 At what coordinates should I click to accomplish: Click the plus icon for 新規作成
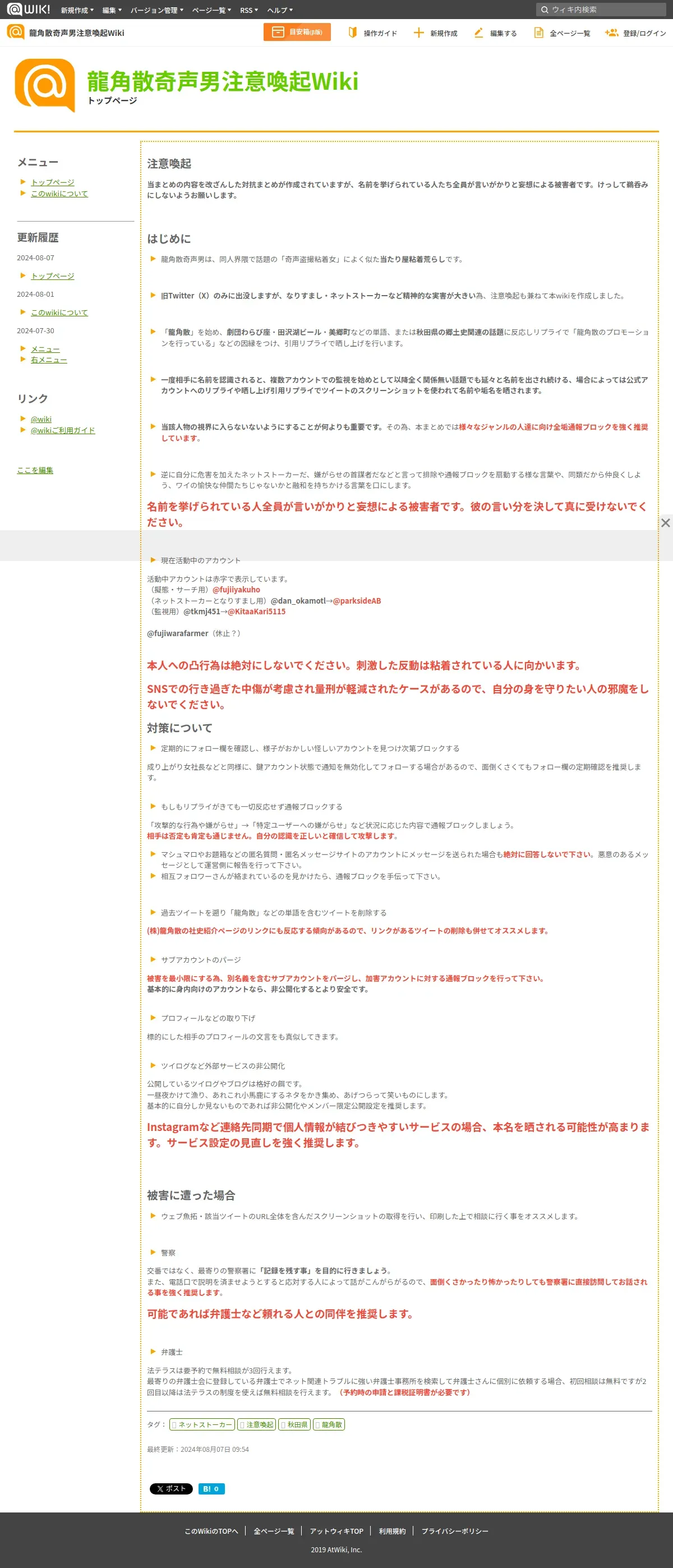coord(418,33)
